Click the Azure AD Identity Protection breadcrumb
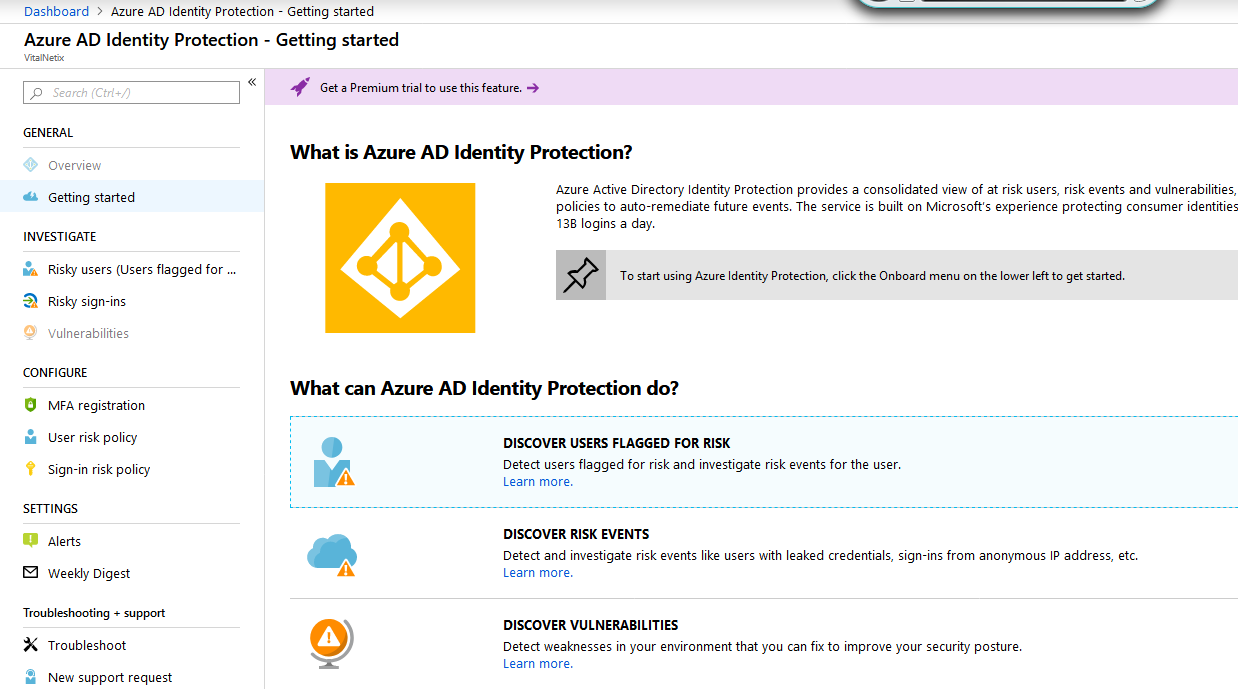The width and height of the screenshot is (1238, 689). point(242,11)
